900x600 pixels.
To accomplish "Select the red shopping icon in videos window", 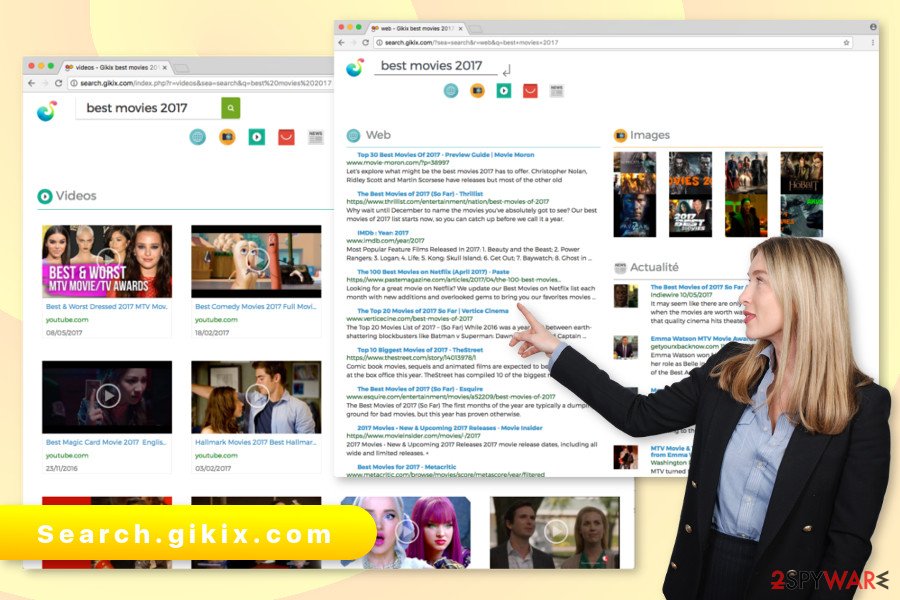I will tap(286, 137).
